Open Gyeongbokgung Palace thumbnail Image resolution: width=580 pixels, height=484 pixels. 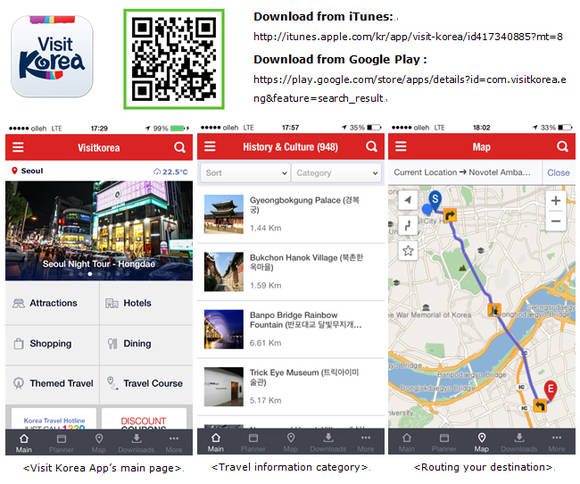point(224,214)
